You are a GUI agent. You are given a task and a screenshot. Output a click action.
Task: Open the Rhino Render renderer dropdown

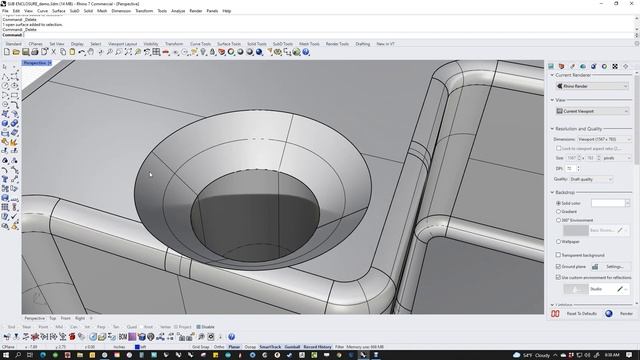(x=592, y=86)
